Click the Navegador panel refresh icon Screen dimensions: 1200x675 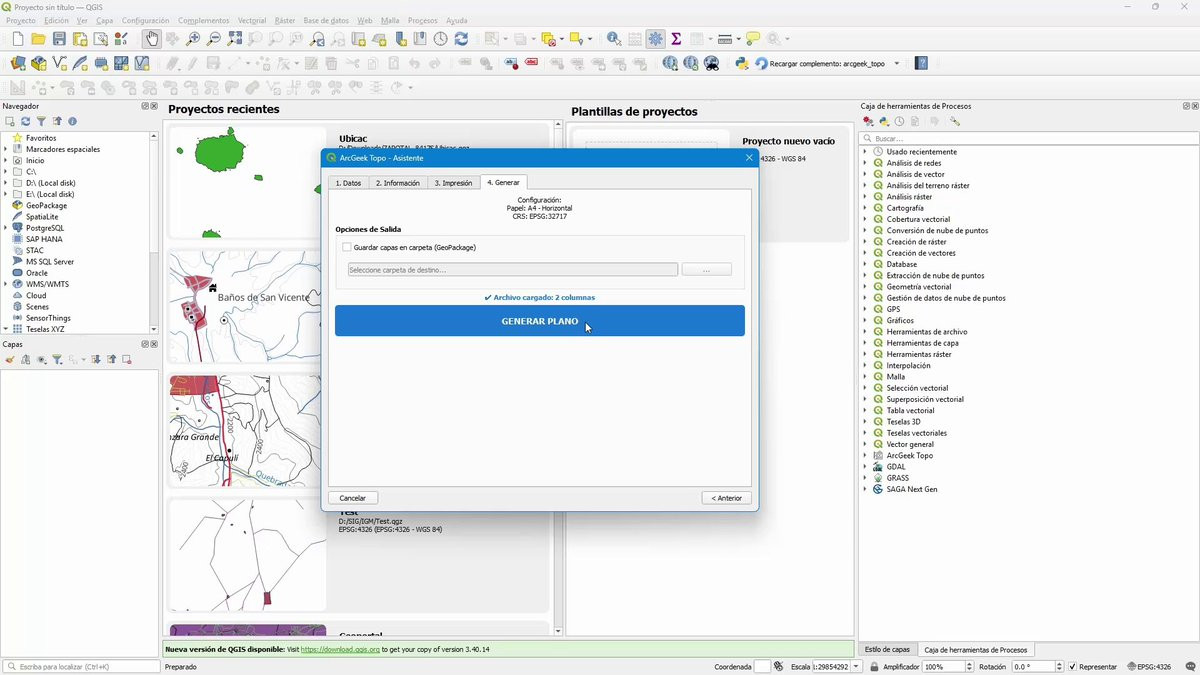(25, 121)
